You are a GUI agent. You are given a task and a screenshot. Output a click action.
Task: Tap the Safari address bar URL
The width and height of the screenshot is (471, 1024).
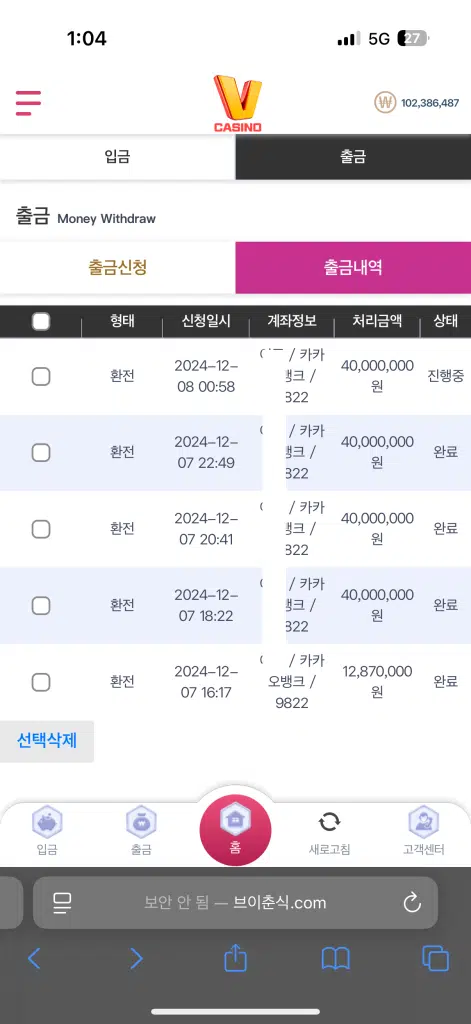(x=235, y=903)
